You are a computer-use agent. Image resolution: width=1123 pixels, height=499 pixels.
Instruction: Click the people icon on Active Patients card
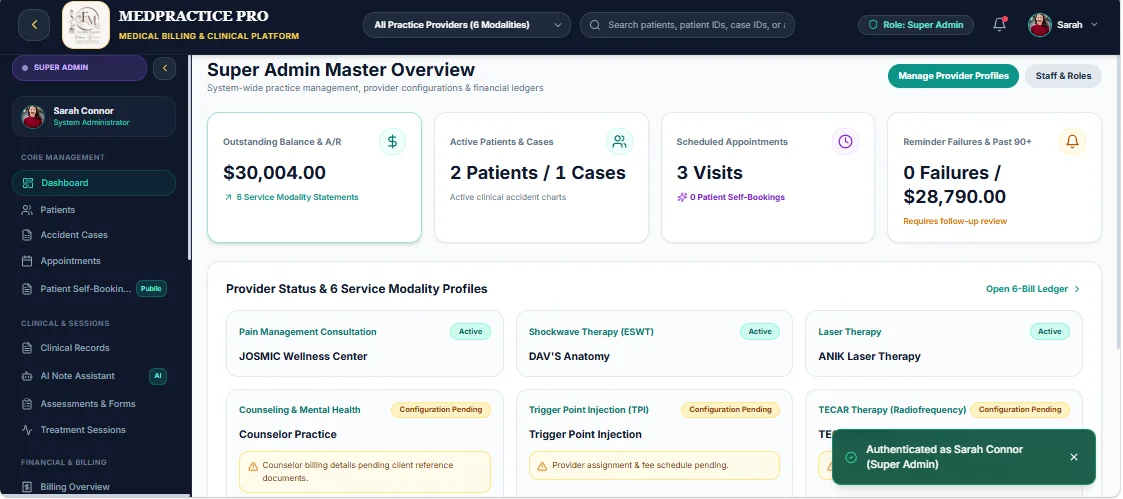click(x=620, y=142)
